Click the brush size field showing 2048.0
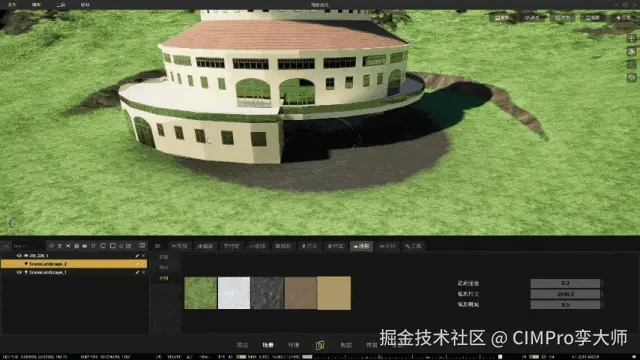The height and width of the screenshot is (360, 640). (x=565, y=294)
